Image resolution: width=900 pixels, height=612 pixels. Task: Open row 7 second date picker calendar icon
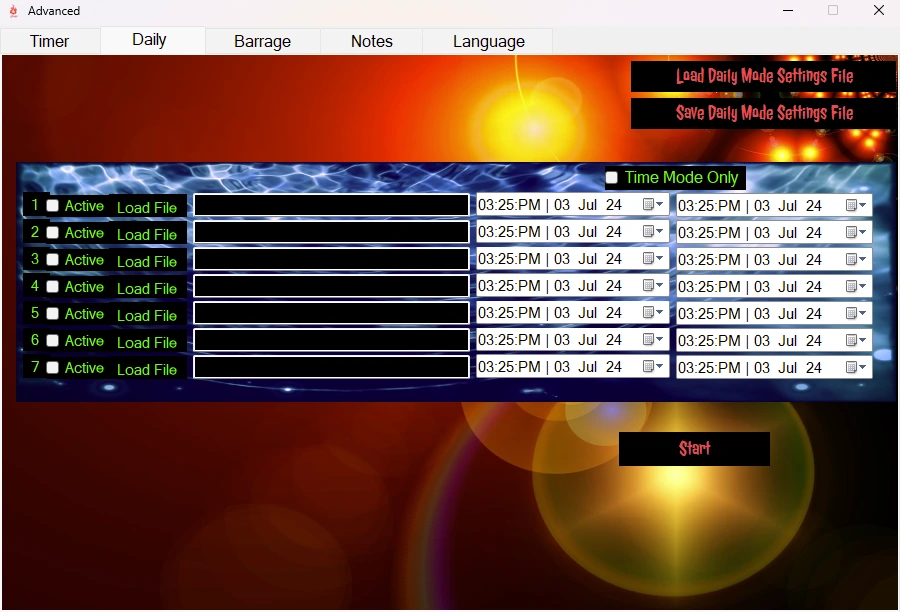tap(856, 367)
